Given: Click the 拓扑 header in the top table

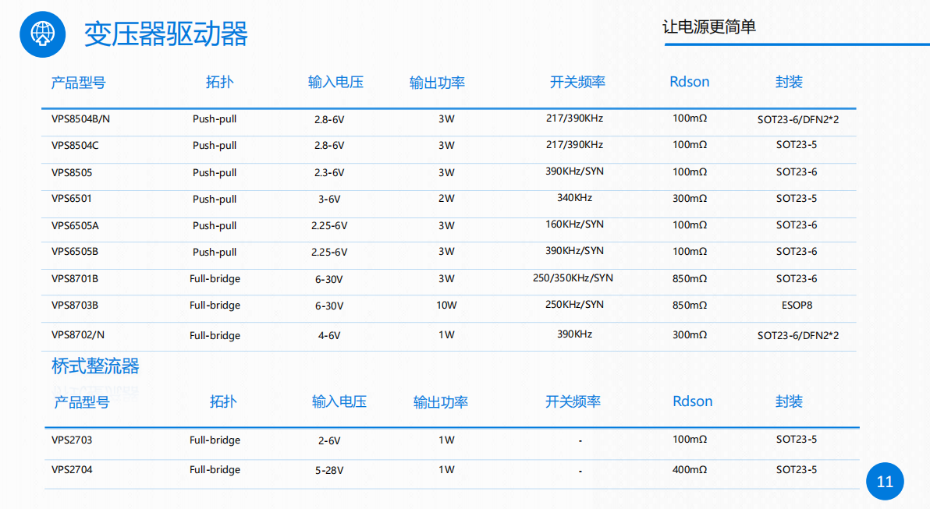Looking at the screenshot, I should point(219,82).
